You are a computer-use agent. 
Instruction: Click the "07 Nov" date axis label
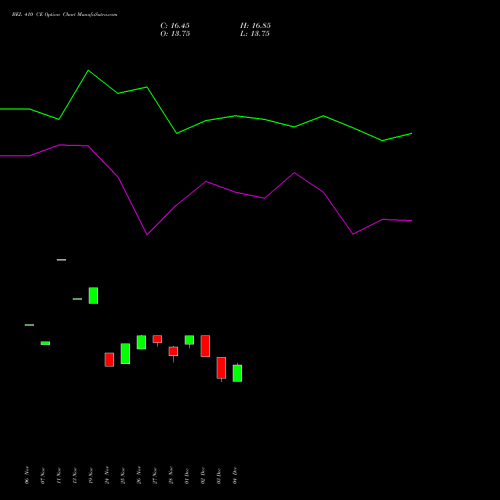coord(43,475)
